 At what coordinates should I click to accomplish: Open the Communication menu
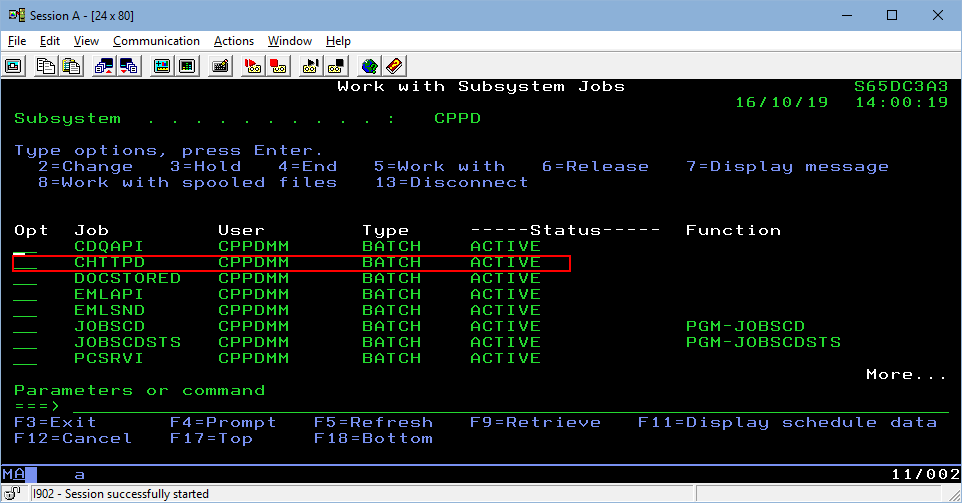tap(156, 41)
